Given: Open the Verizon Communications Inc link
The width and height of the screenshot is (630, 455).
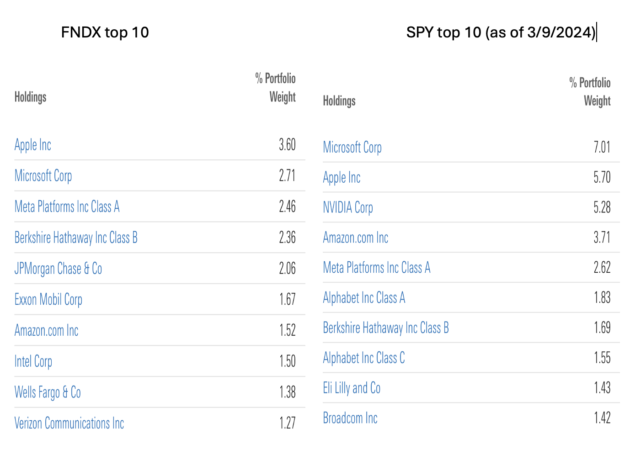Looking at the screenshot, I should 69,423.
